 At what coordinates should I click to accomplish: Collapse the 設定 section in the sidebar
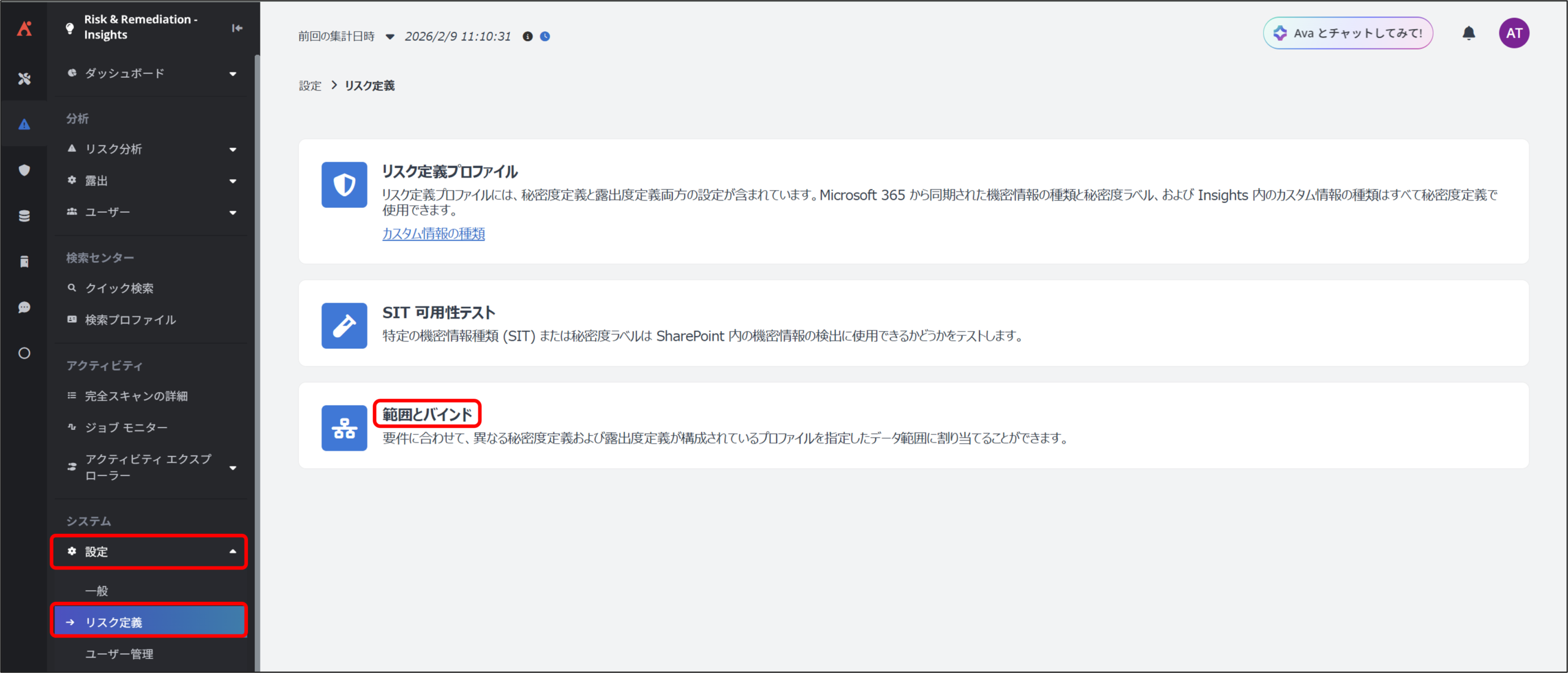point(233,552)
